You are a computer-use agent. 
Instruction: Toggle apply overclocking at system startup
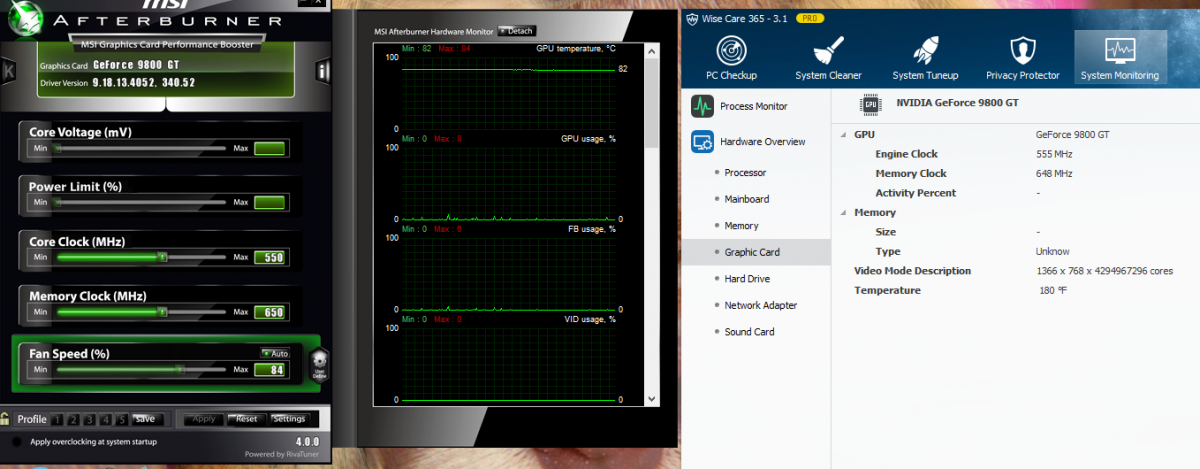click(x=17, y=442)
